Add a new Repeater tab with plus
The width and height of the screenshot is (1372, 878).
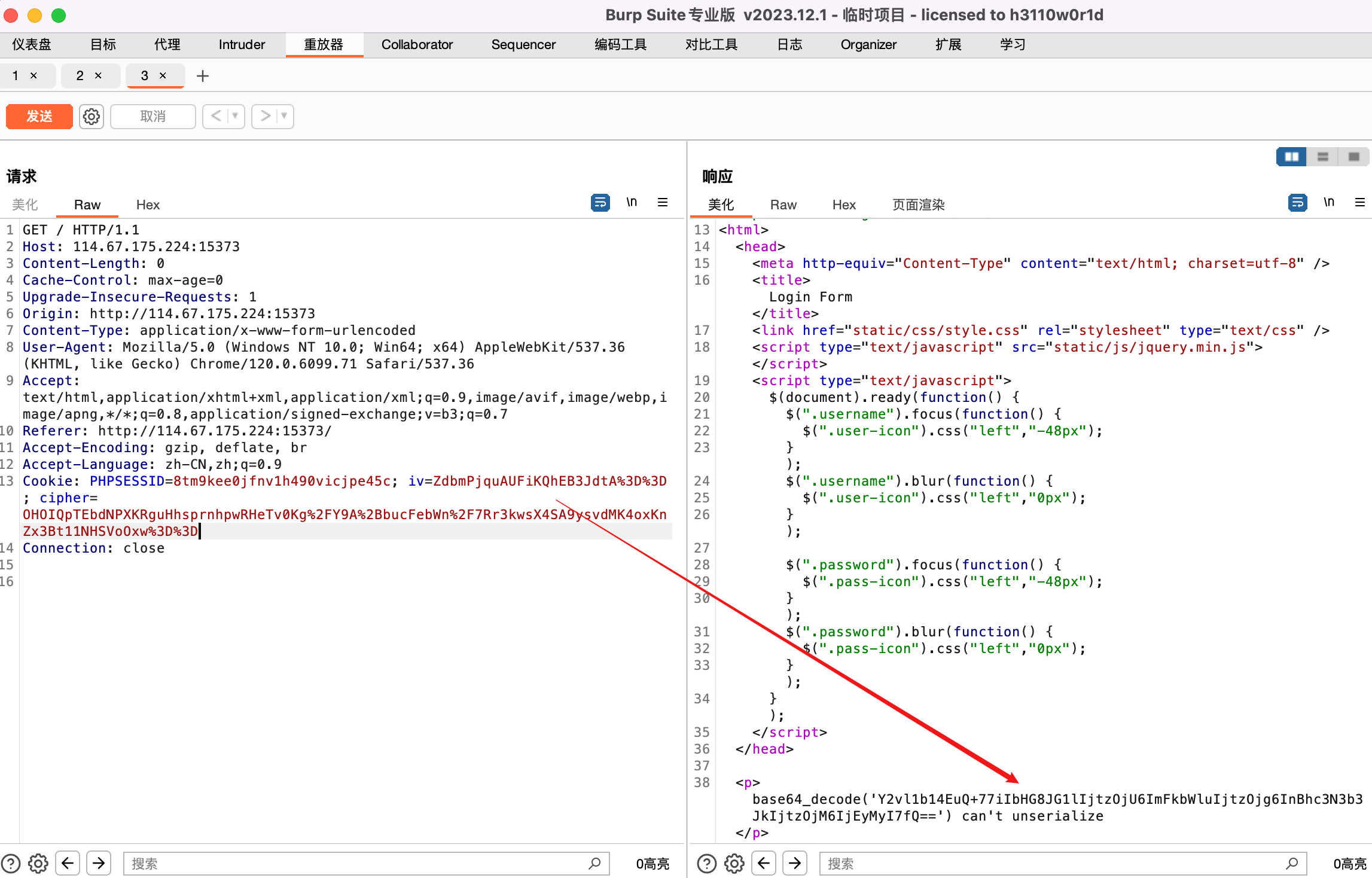(203, 76)
